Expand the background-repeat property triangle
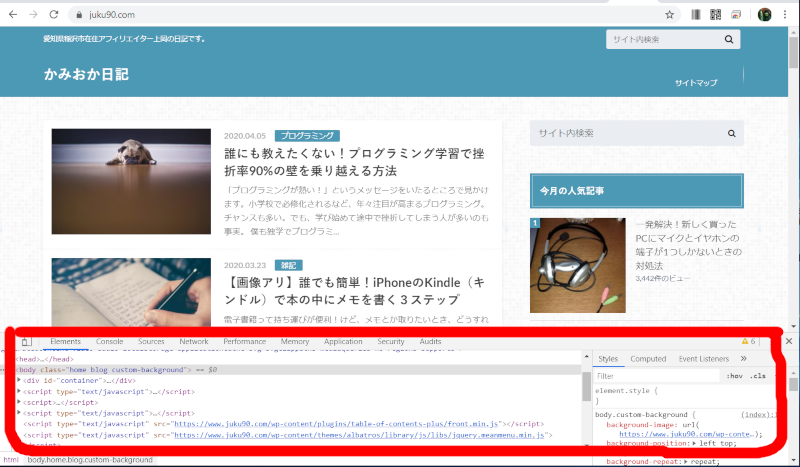Image resolution: width=800 pixels, height=467 pixels. 686,461
